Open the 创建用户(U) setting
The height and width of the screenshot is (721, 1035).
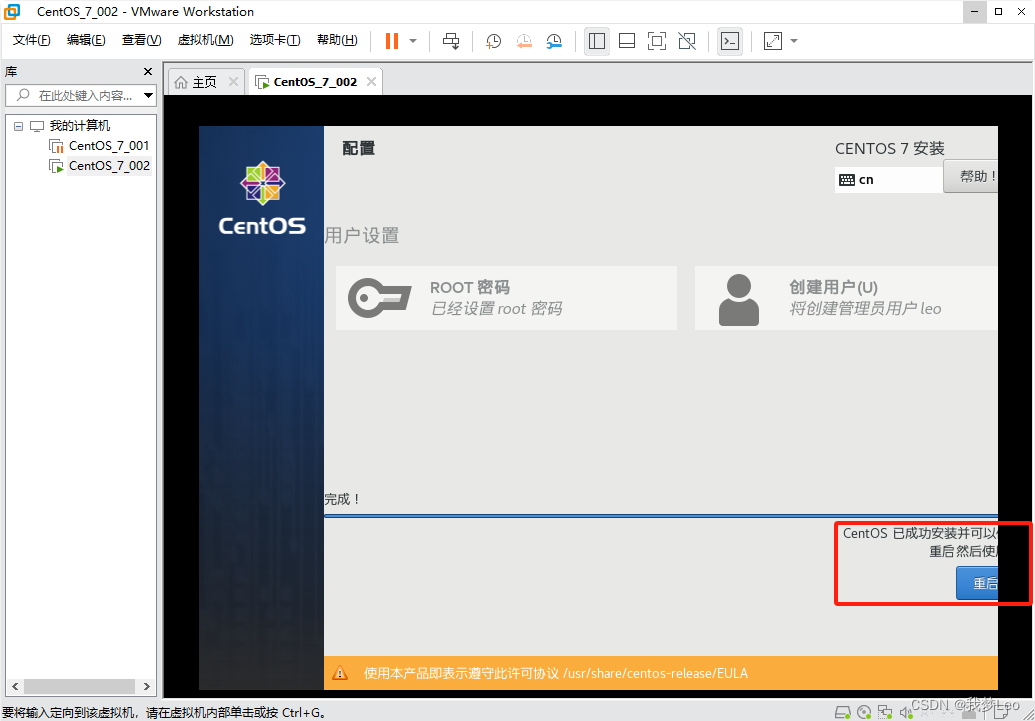coord(846,298)
